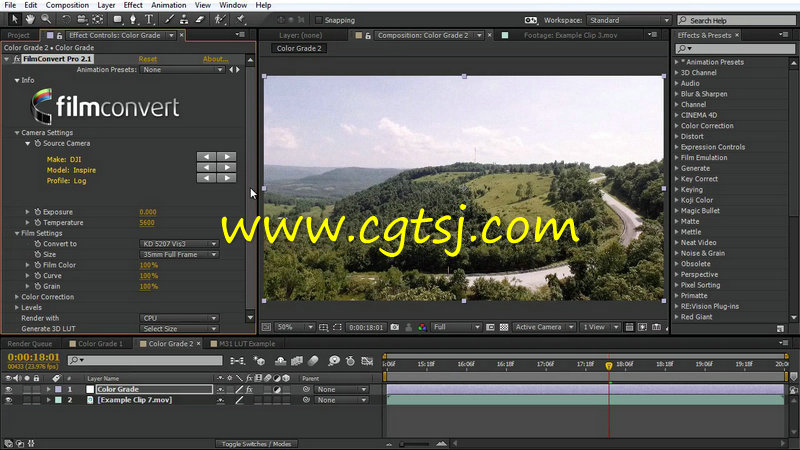Open the Full resolution dropdown
Viewport: 800px width, 450px height.
(x=457, y=327)
